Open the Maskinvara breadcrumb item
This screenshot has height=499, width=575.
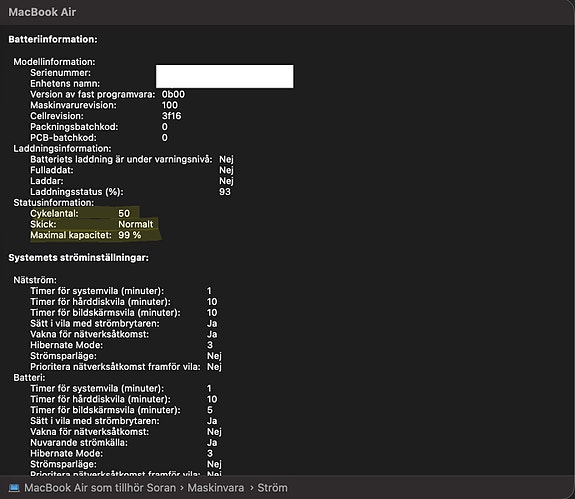point(216,488)
